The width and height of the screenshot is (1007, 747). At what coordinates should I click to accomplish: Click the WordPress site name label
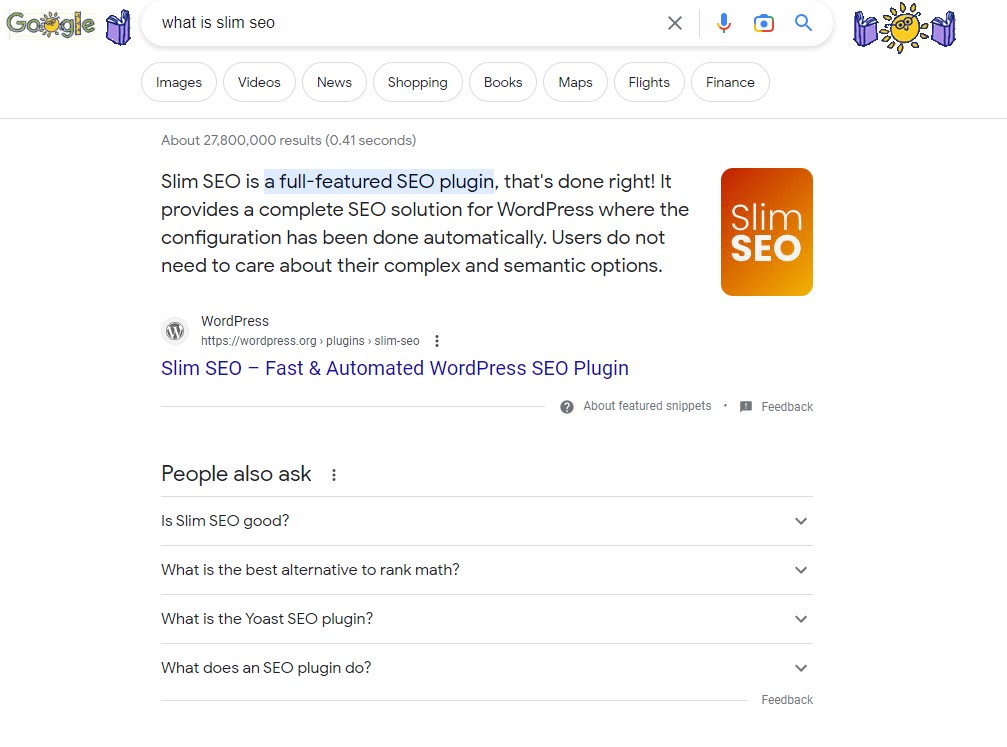click(235, 321)
